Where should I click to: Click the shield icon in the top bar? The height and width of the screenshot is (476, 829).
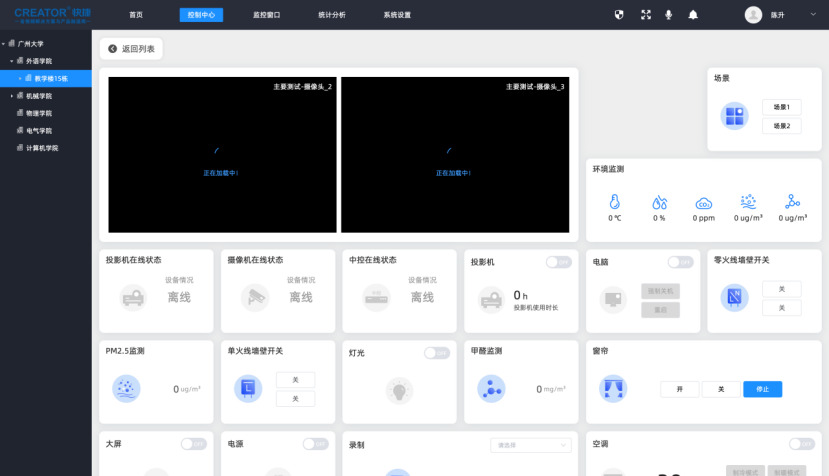pos(619,15)
